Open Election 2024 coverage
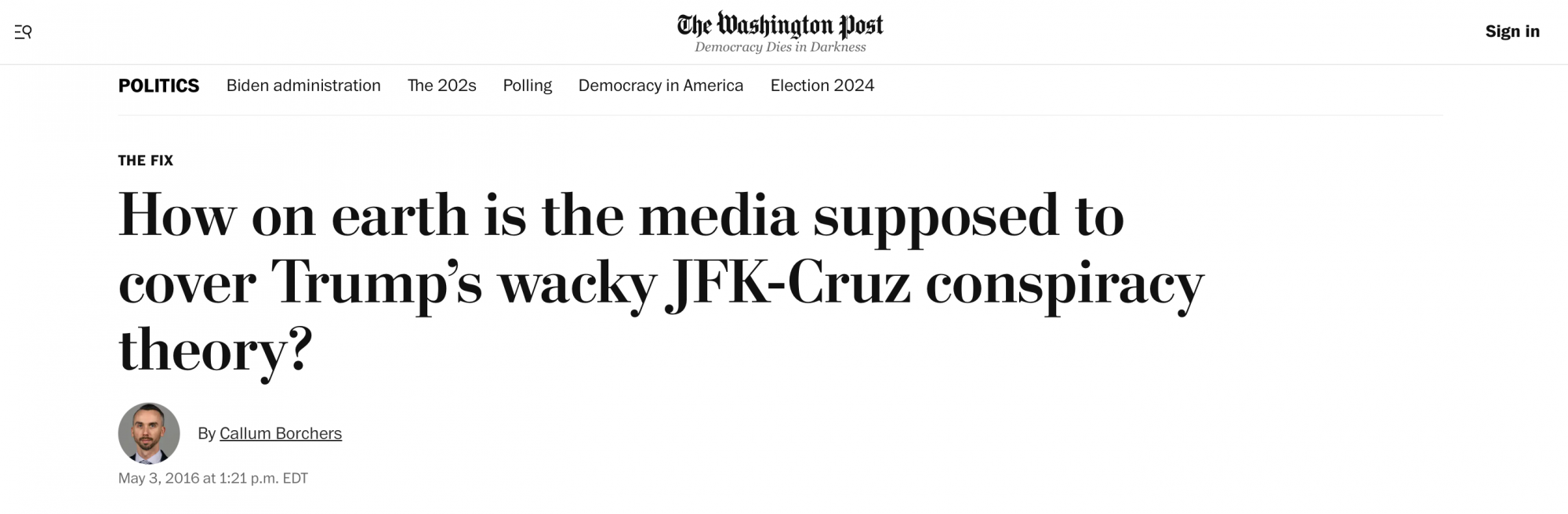Viewport: 1568px width, 514px height. point(822,85)
